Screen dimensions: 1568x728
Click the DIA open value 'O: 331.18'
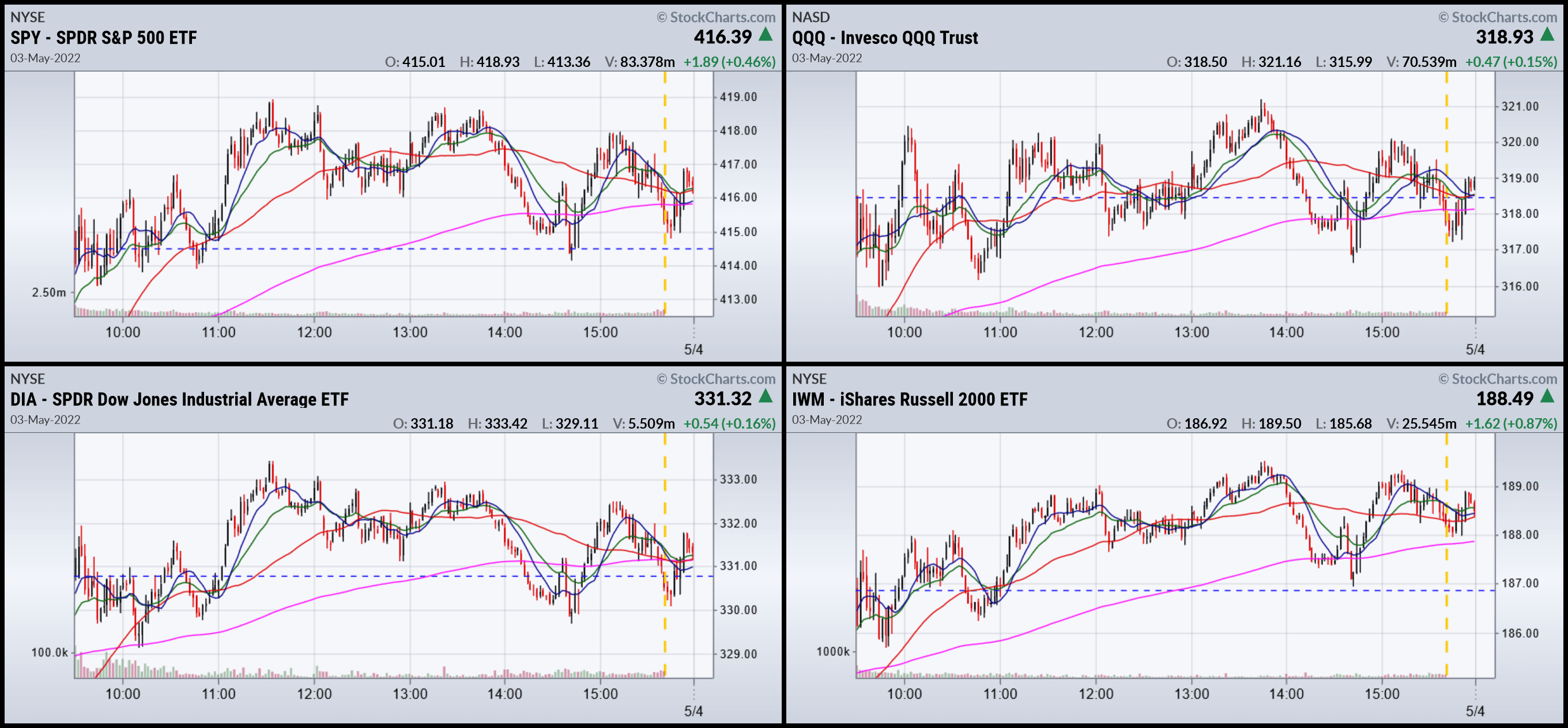click(423, 423)
